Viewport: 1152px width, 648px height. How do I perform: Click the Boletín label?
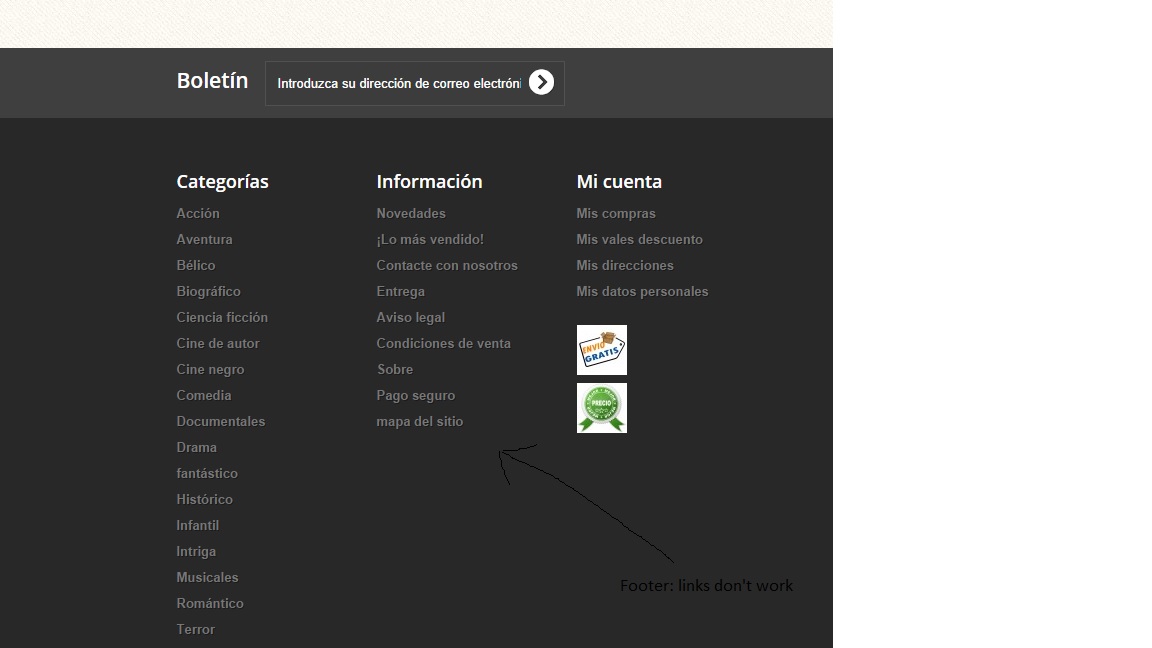click(212, 81)
